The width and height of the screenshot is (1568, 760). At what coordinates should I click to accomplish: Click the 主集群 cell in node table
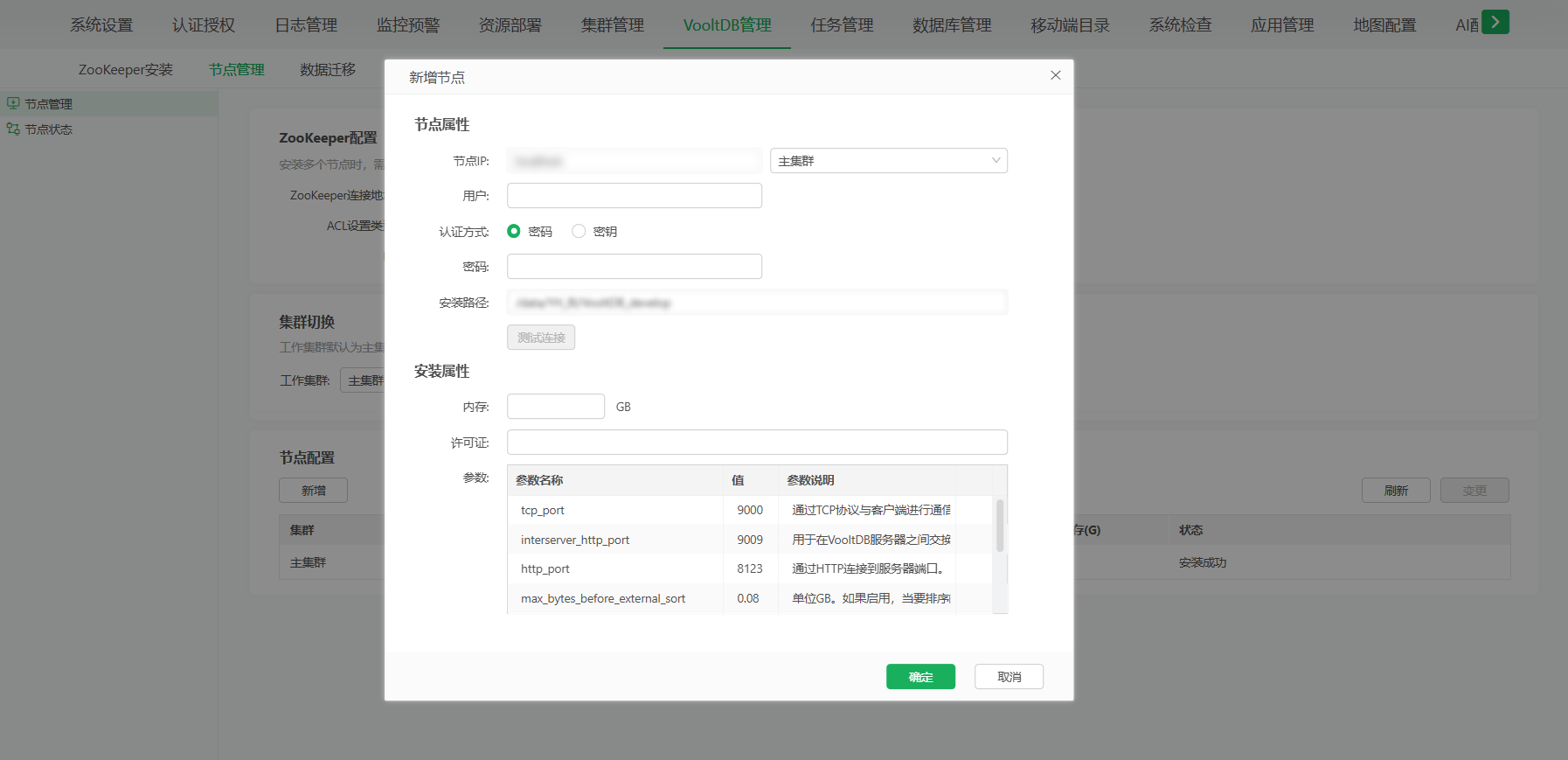tap(308, 562)
